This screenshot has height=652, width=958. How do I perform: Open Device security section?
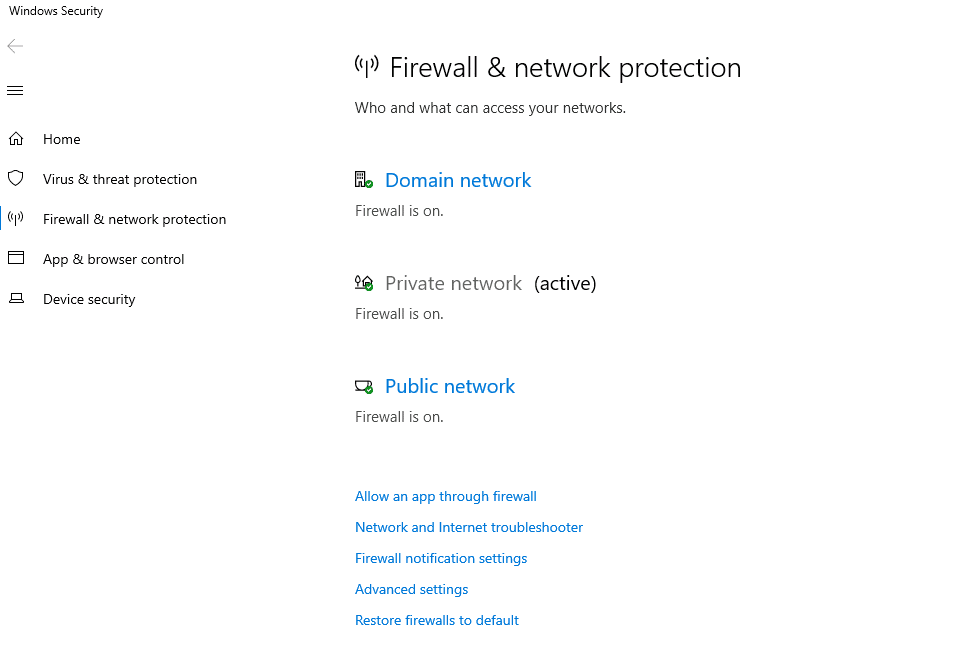point(89,299)
